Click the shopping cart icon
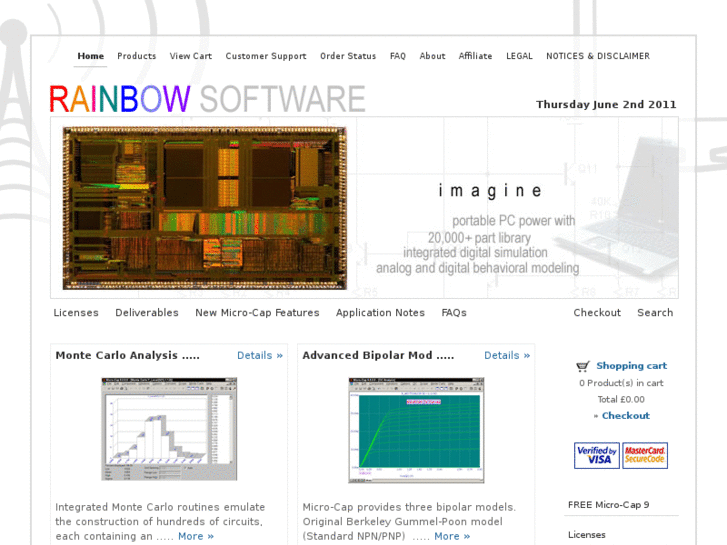 tap(583, 366)
